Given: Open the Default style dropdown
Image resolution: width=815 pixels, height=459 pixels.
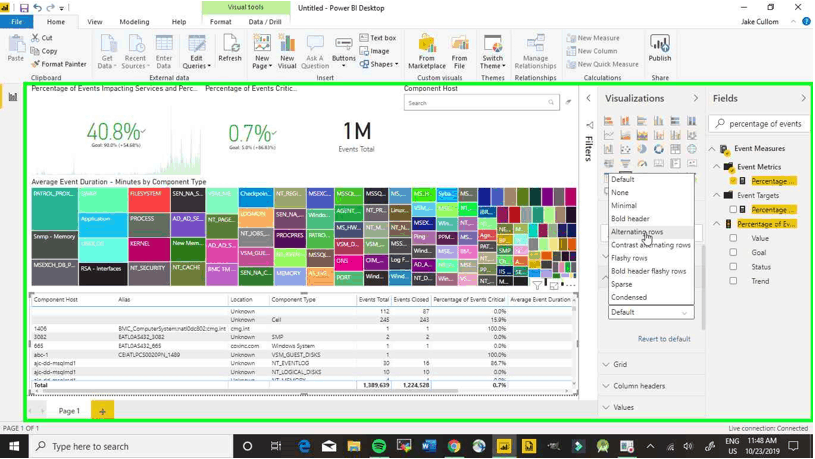Looking at the screenshot, I should [651, 312].
